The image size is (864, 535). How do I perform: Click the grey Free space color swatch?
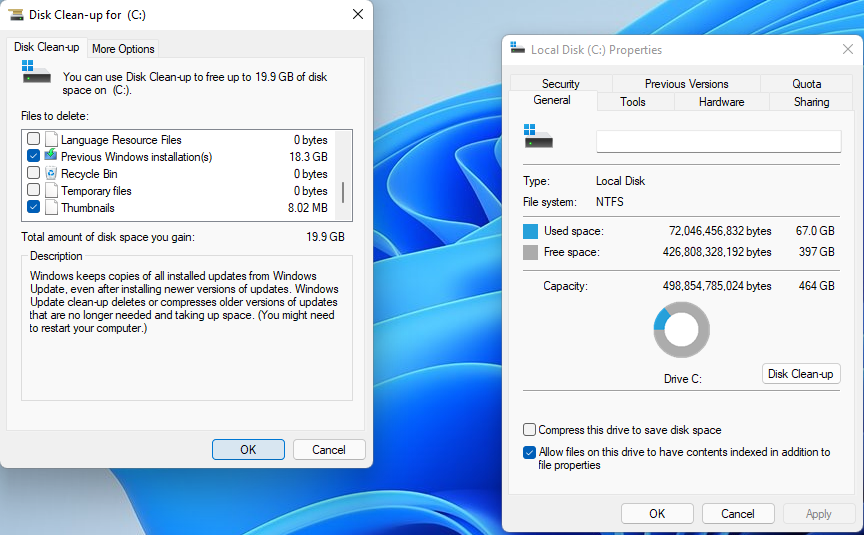click(x=530, y=252)
